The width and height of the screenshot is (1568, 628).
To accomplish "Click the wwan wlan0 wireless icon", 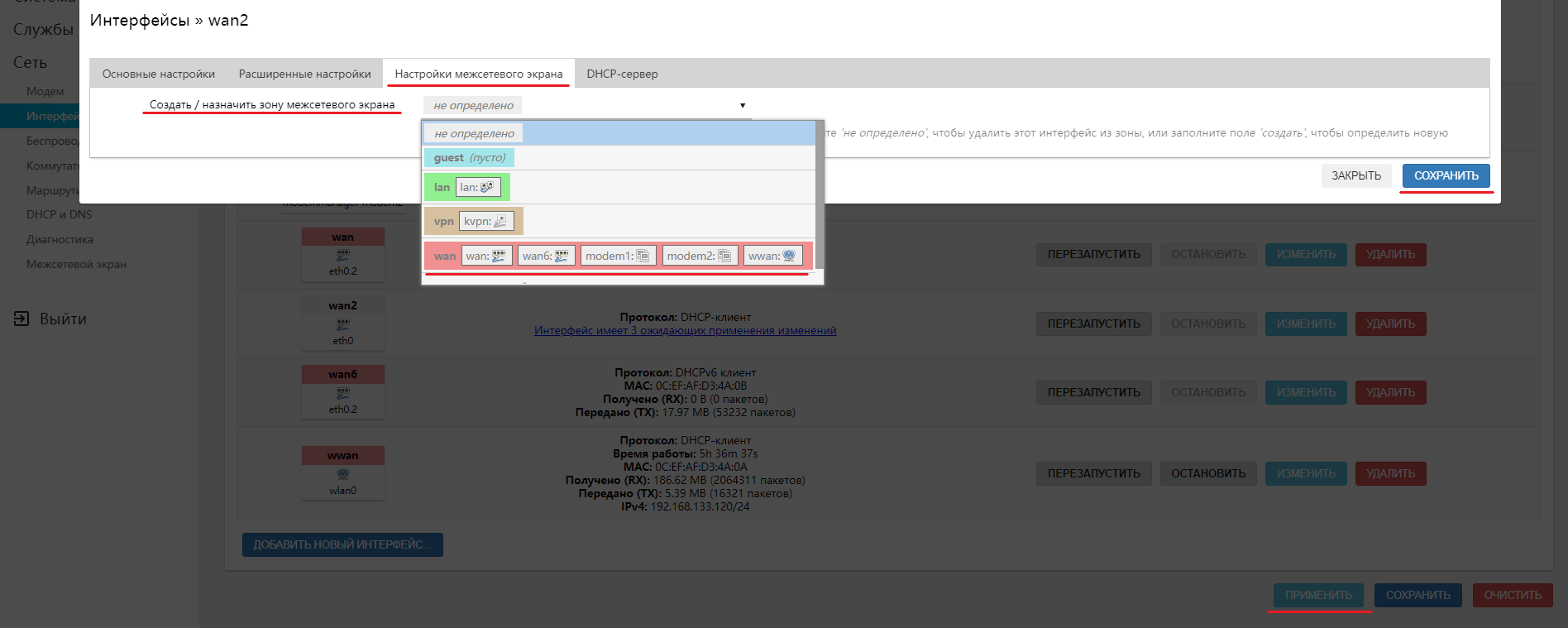I will pos(343,474).
